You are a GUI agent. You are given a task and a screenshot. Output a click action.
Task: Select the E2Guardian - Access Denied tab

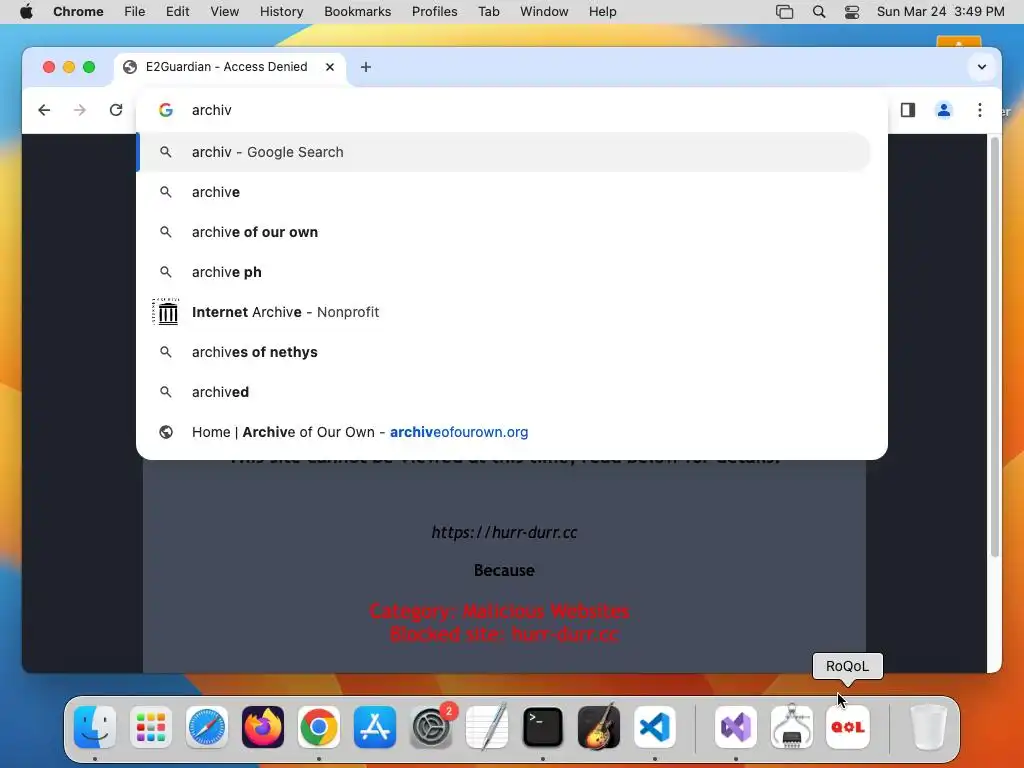pyautogui.click(x=230, y=67)
